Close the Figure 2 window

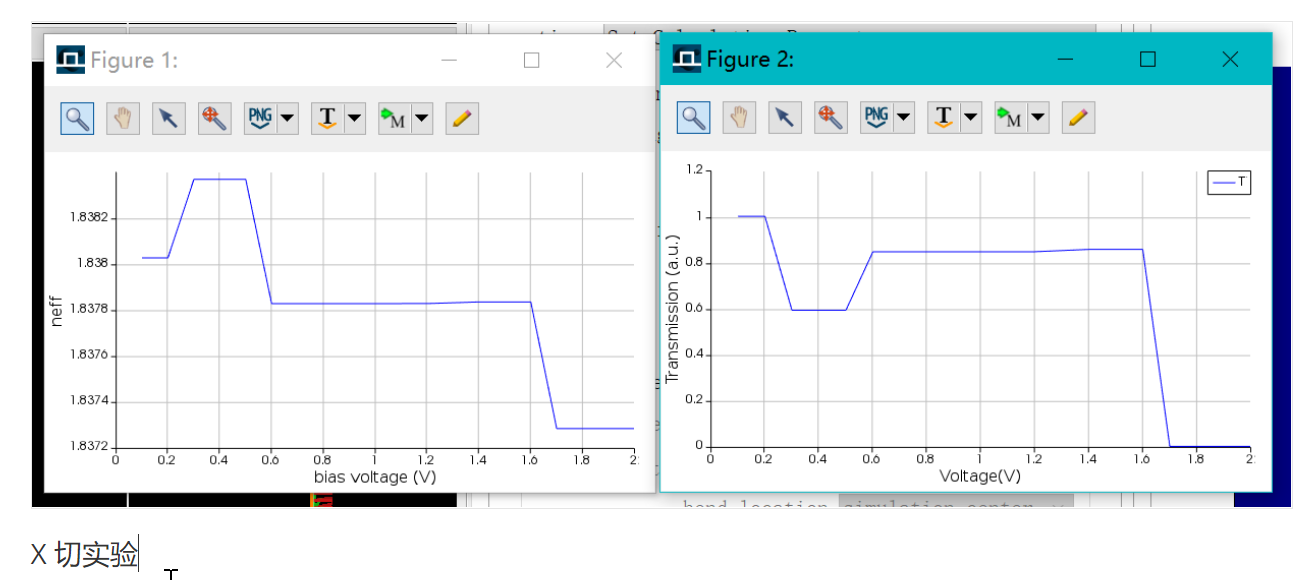1230,60
